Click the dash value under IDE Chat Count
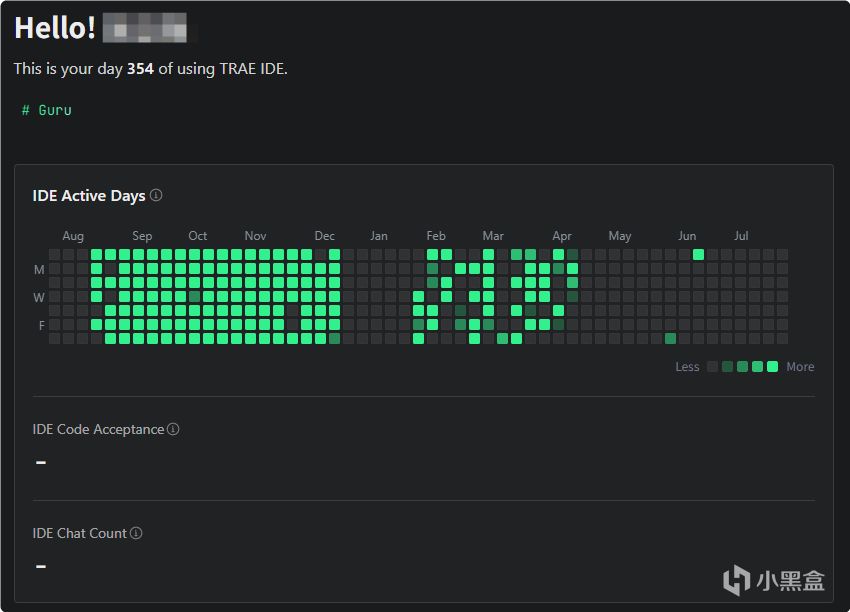 (41, 566)
